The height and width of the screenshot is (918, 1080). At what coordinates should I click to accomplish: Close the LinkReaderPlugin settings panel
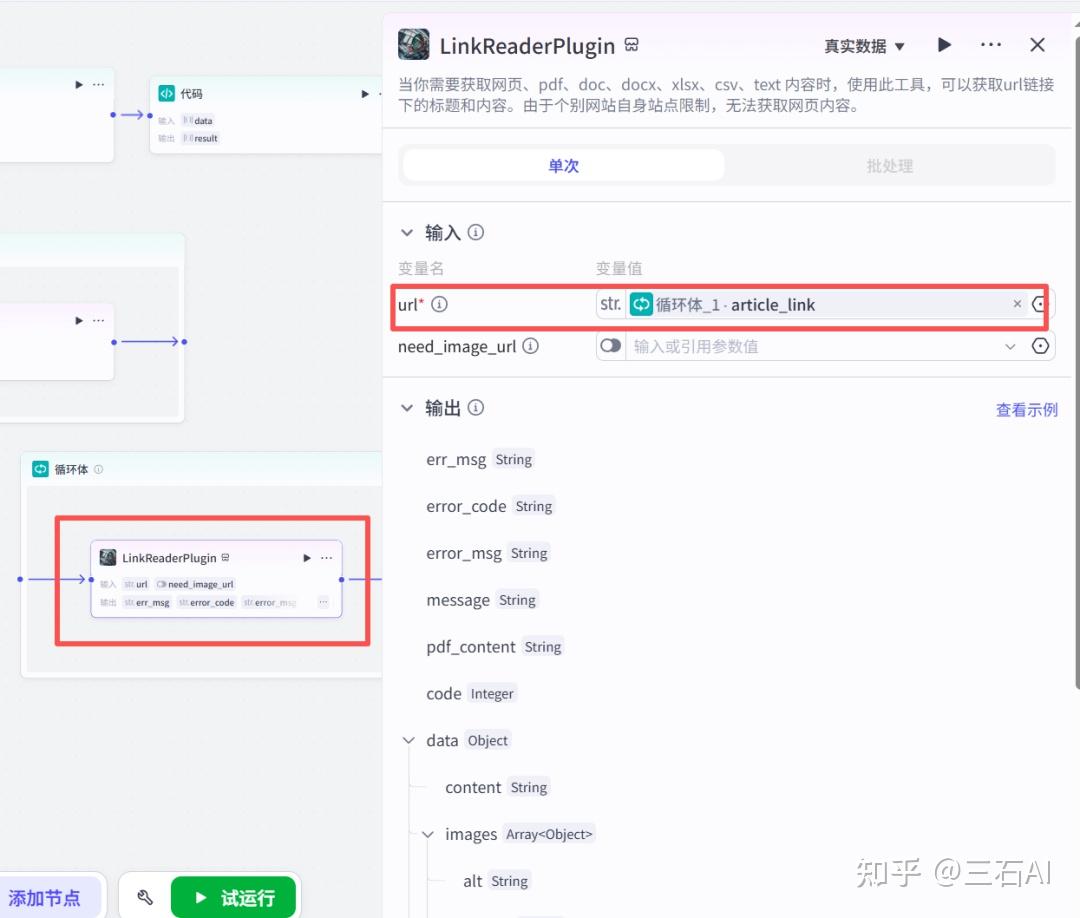tap(1037, 45)
